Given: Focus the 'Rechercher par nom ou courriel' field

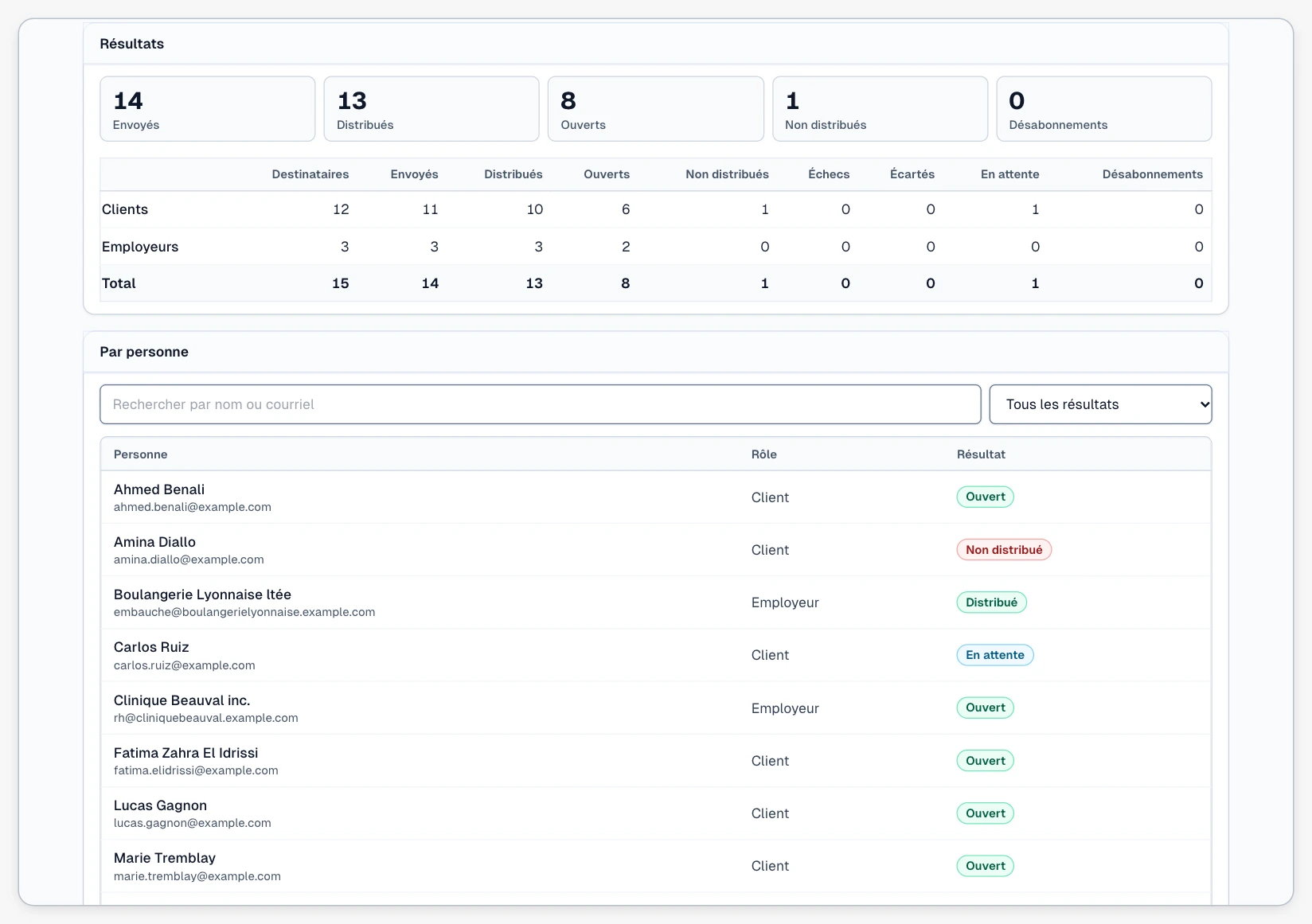Looking at the screenshot, I should point(540,404).
